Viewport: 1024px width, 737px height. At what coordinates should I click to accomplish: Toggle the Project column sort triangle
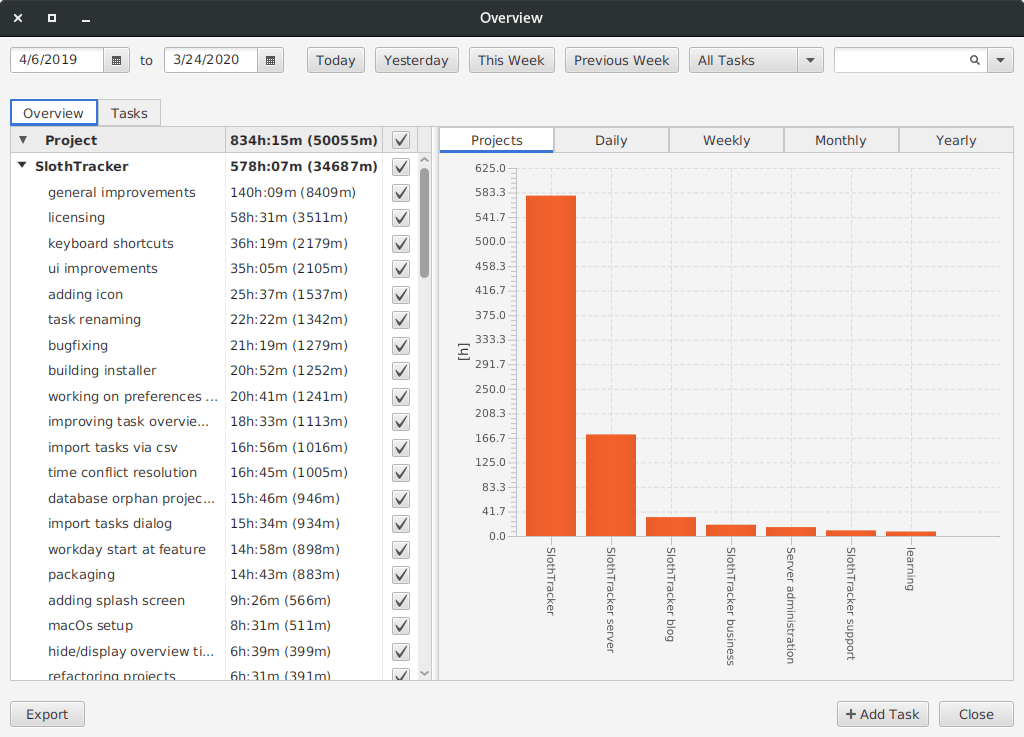coord(23,140)
